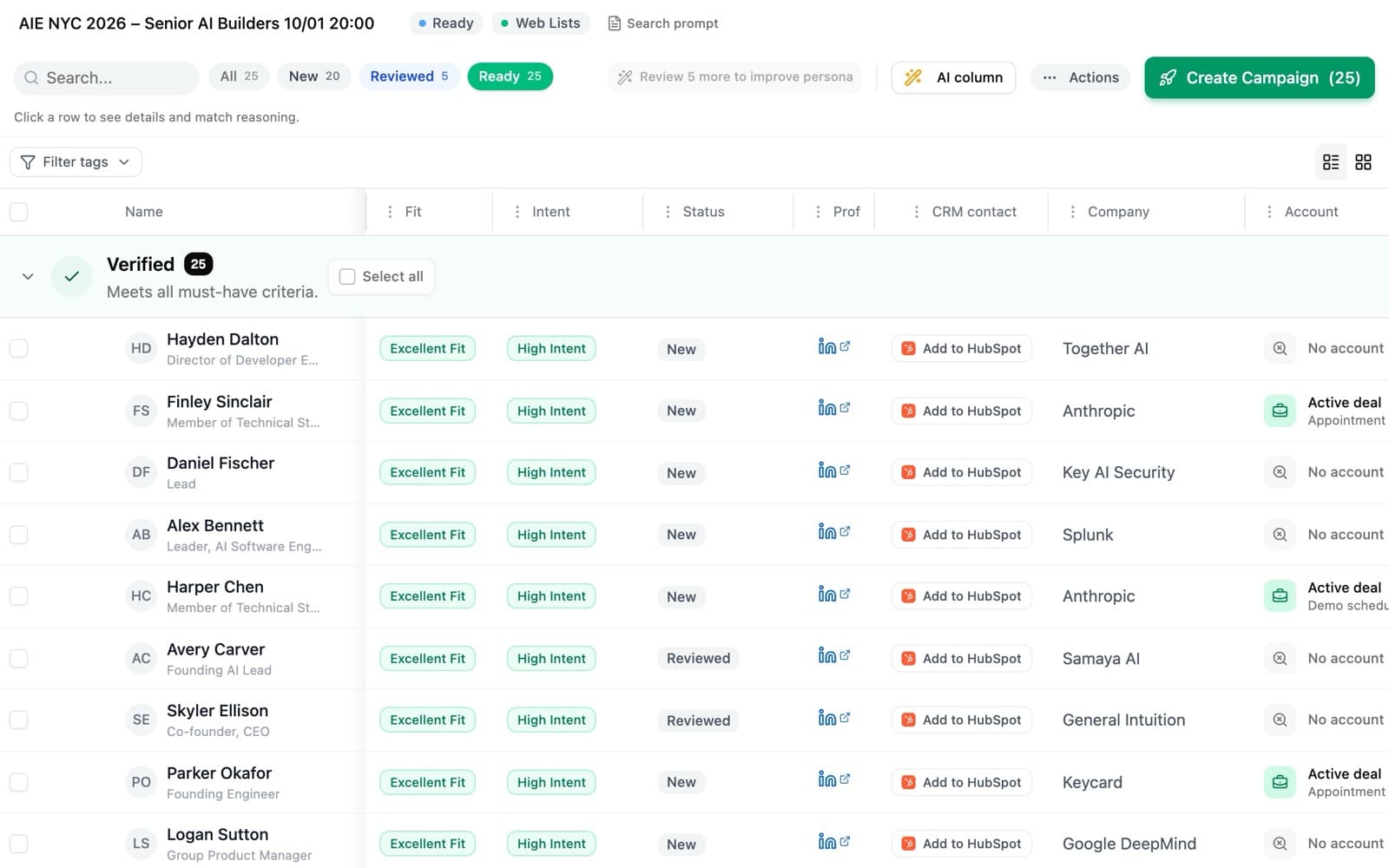
Task: Show the Ready 25 tab
Action: 510,76
